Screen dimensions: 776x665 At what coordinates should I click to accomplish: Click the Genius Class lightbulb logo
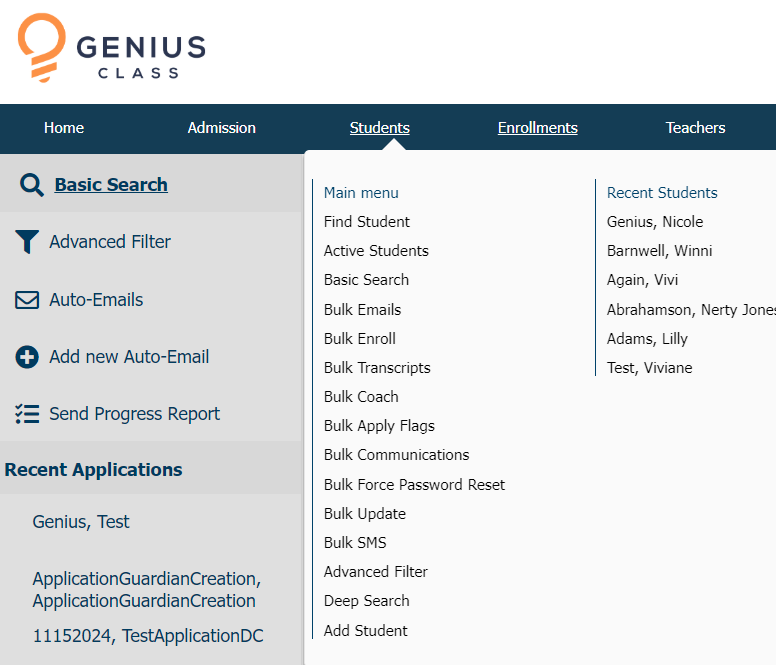coord(42,48)
